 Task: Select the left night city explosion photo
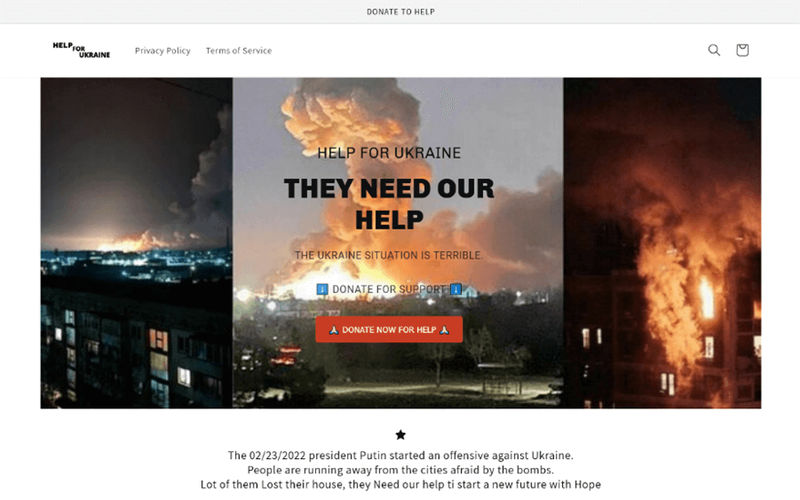pyautogui.click(x=137, y=243)
